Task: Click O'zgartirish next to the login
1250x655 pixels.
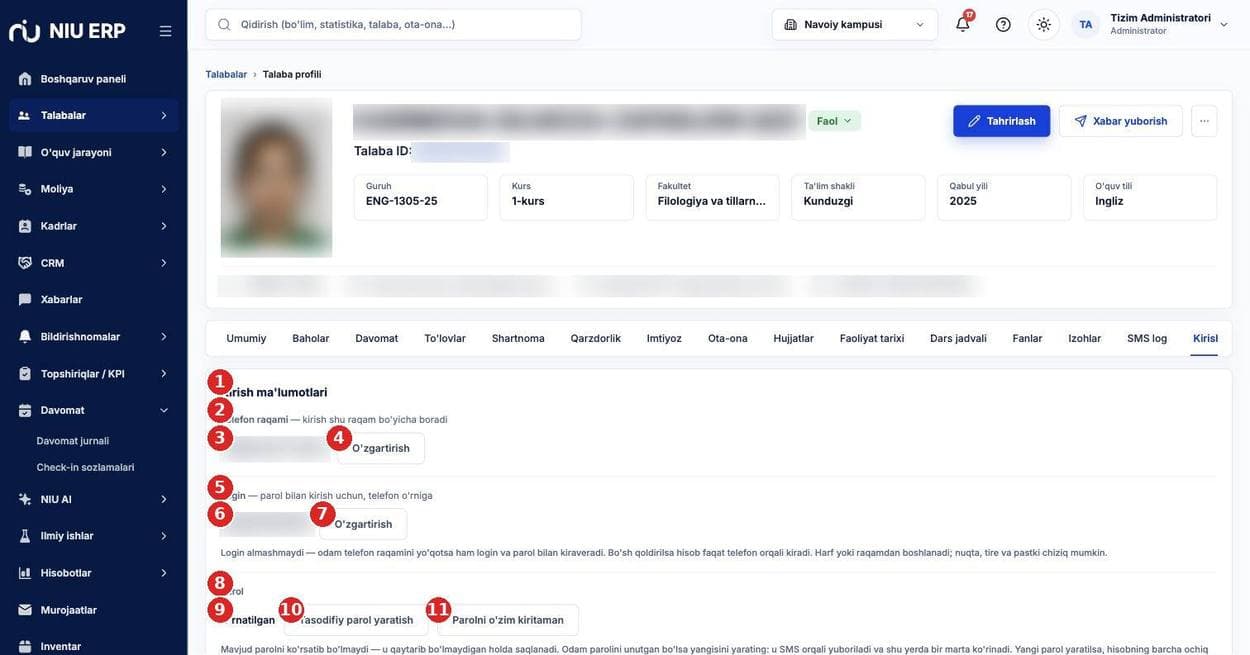Action: (x=363, y=524)
